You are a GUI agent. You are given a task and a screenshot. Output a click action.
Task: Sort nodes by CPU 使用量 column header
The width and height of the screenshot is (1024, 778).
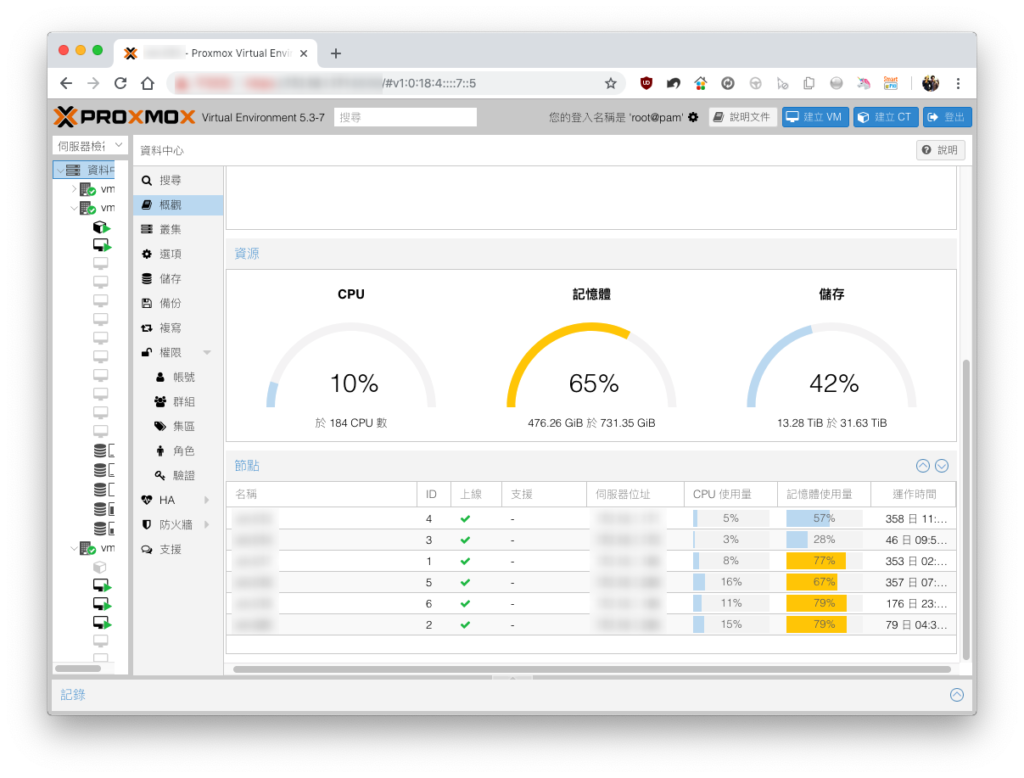tap(730, 494)
